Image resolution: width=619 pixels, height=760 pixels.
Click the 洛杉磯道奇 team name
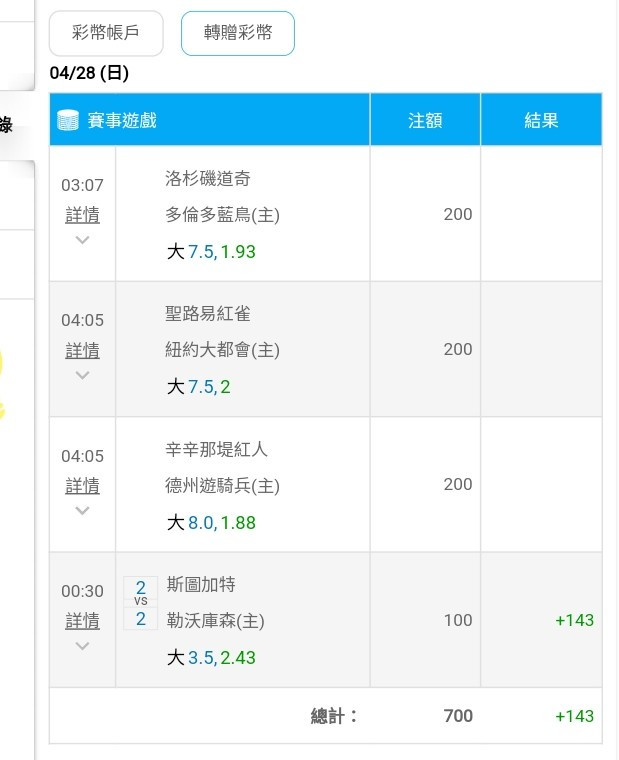207,178
